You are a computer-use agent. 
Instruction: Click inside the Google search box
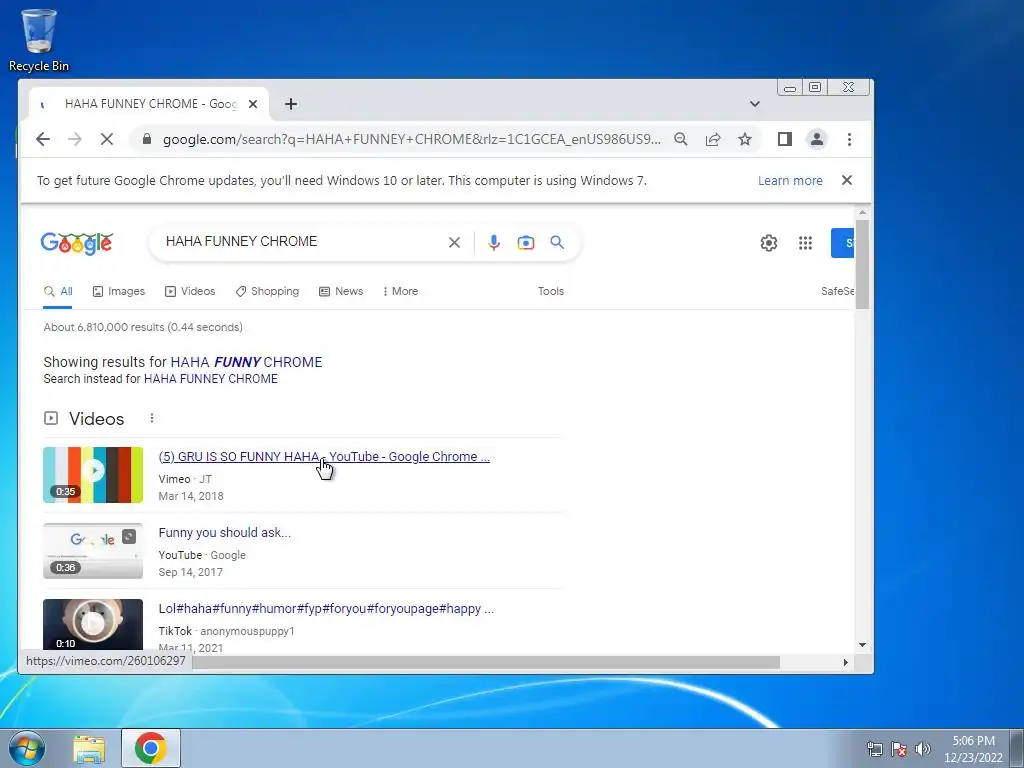coord(300,242)
